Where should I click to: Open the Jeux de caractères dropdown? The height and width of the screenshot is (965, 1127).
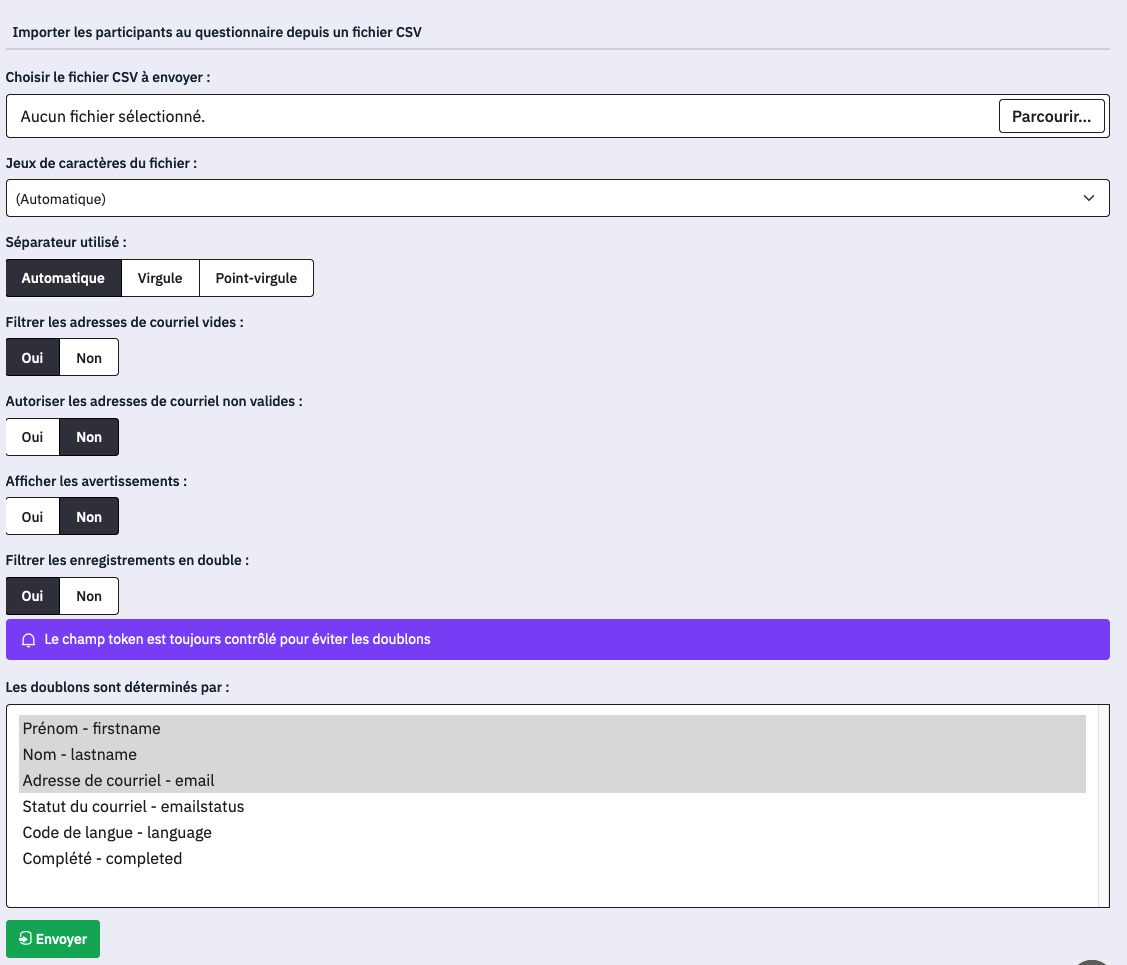click(556, 198)
